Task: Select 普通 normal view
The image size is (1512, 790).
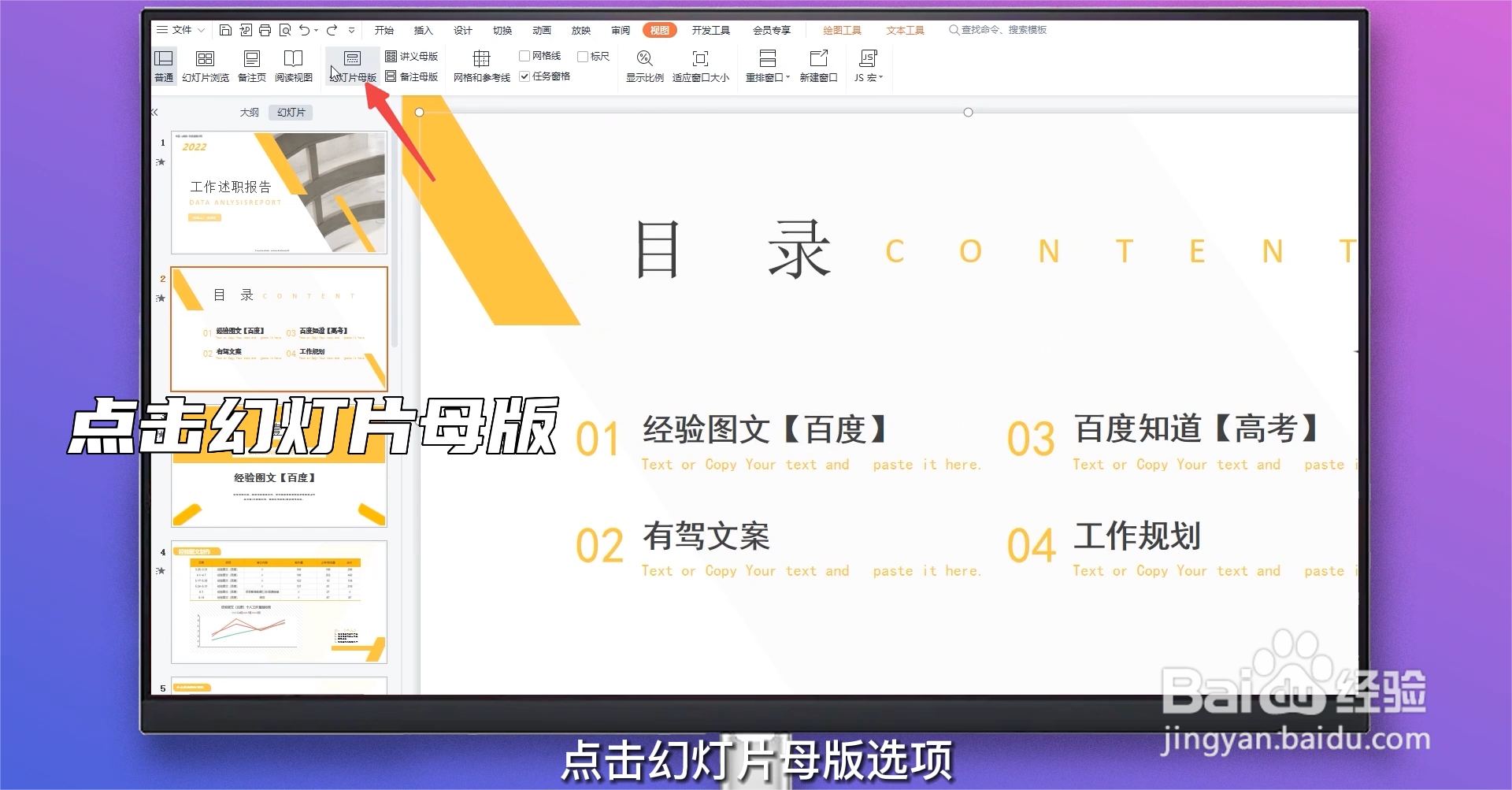Action: (x=164, y=66)
